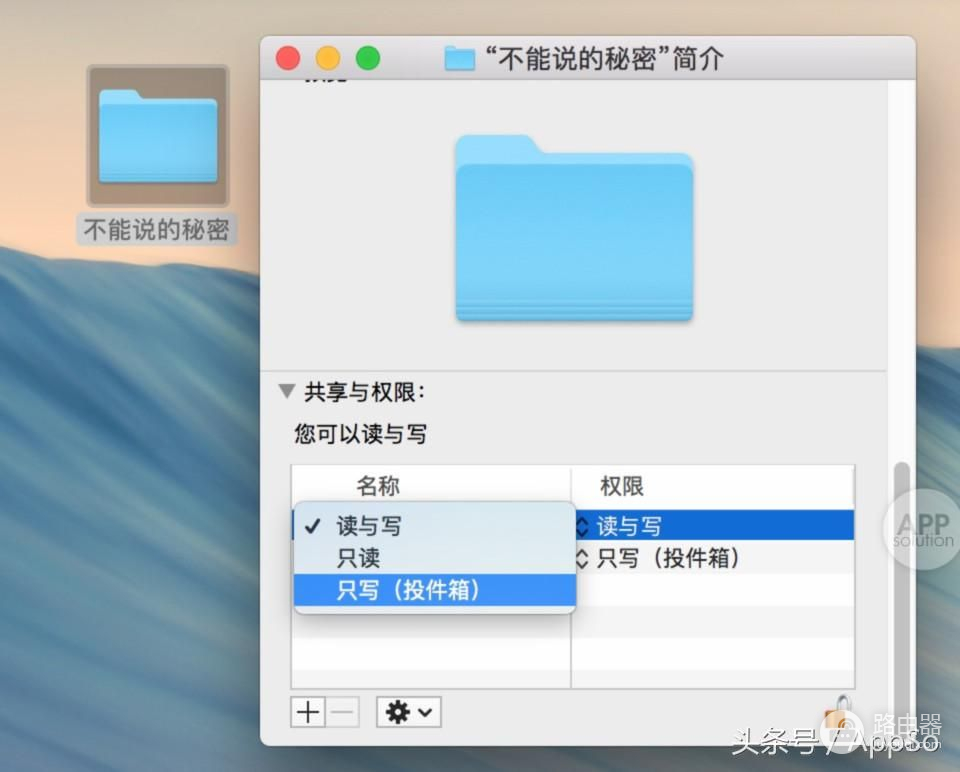Close the 简介 window with the red button
The image size is (960, 772).
[x=288, y=58]
